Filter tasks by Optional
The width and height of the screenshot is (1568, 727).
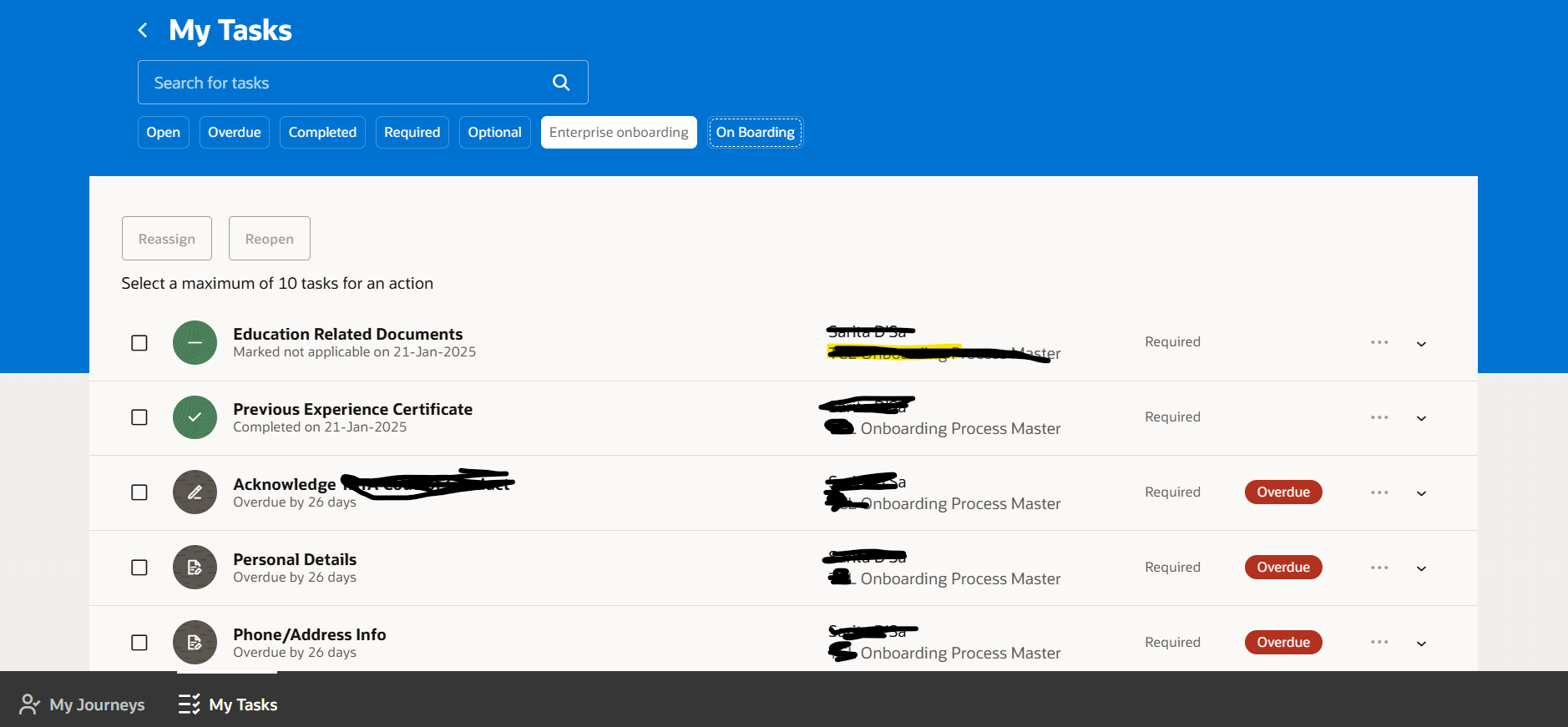tap(495, 132)
